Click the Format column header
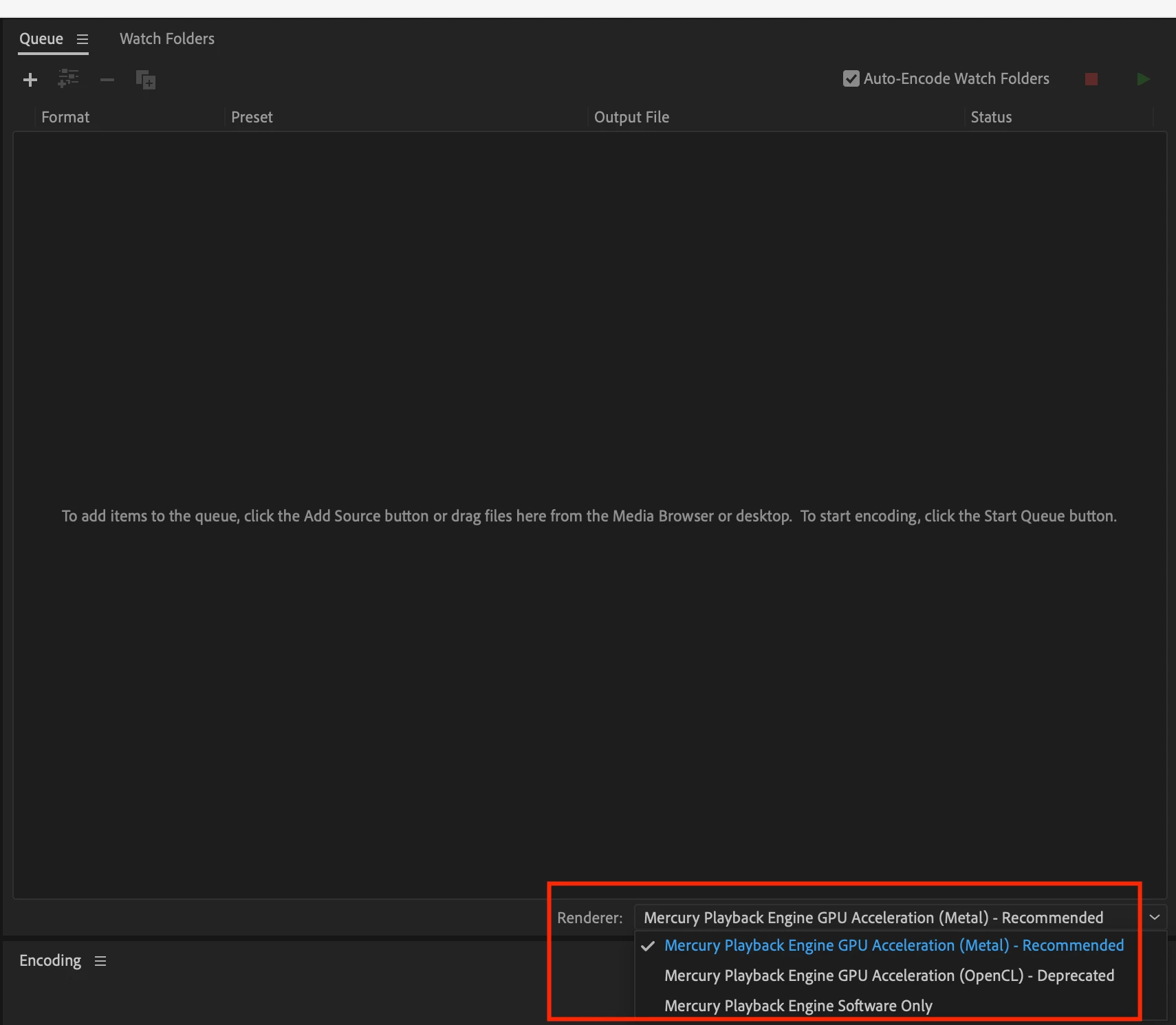The width and height of the screenshot is (1176, 1025). point(65,117)
